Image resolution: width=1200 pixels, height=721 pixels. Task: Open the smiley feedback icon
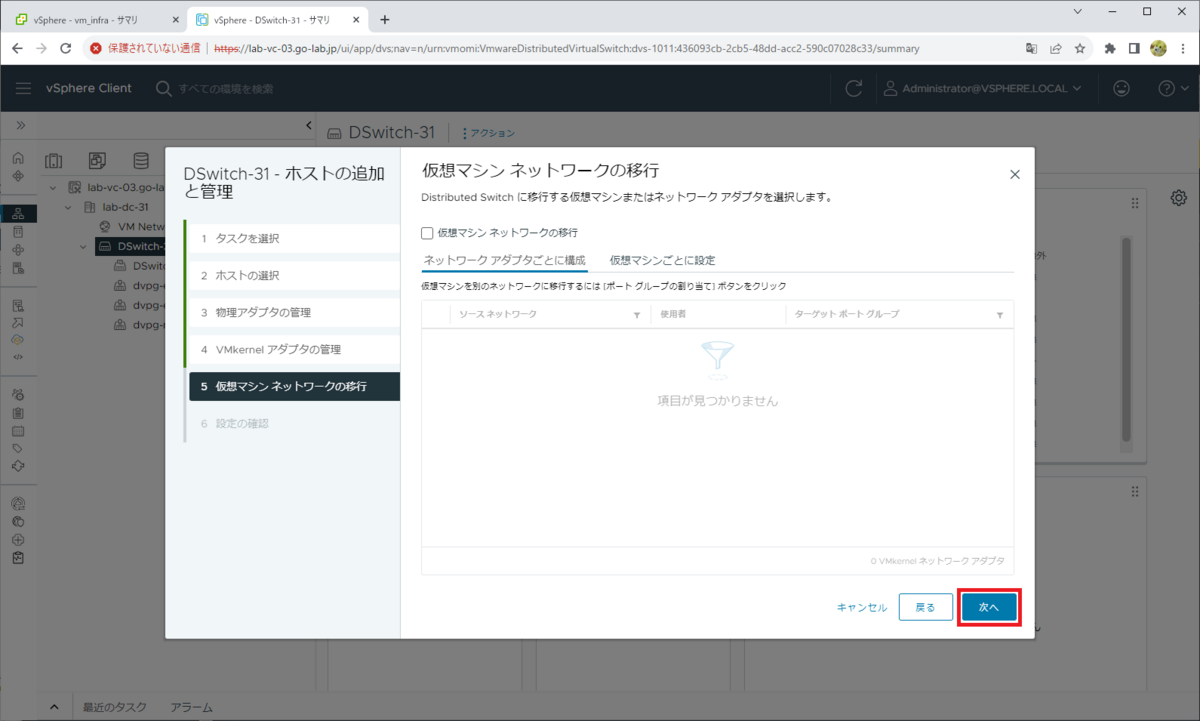coord(1121,88)
